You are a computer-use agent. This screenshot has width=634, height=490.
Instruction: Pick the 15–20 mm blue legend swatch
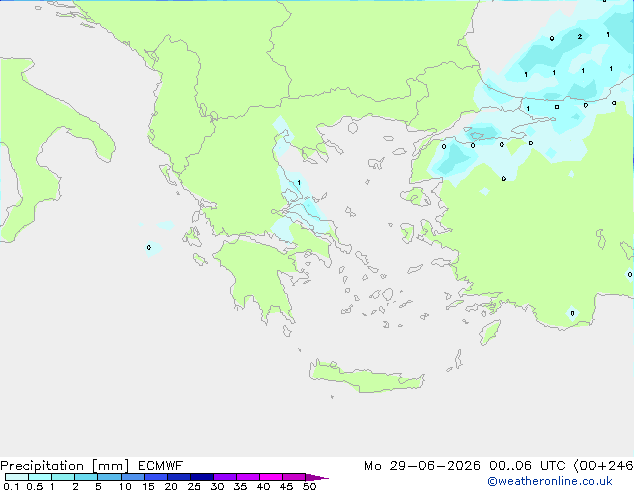155,477
